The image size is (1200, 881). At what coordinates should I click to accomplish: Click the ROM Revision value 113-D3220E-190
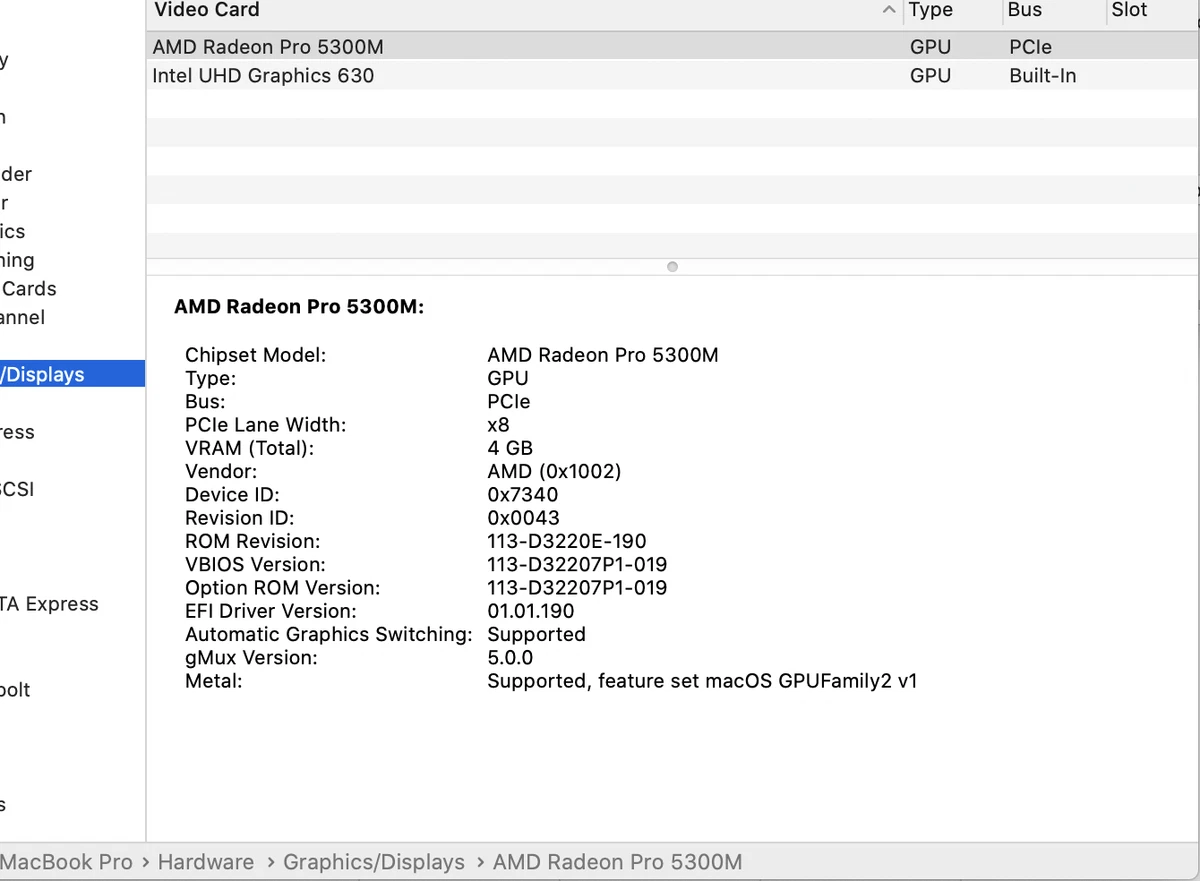[x=567, y=541]
